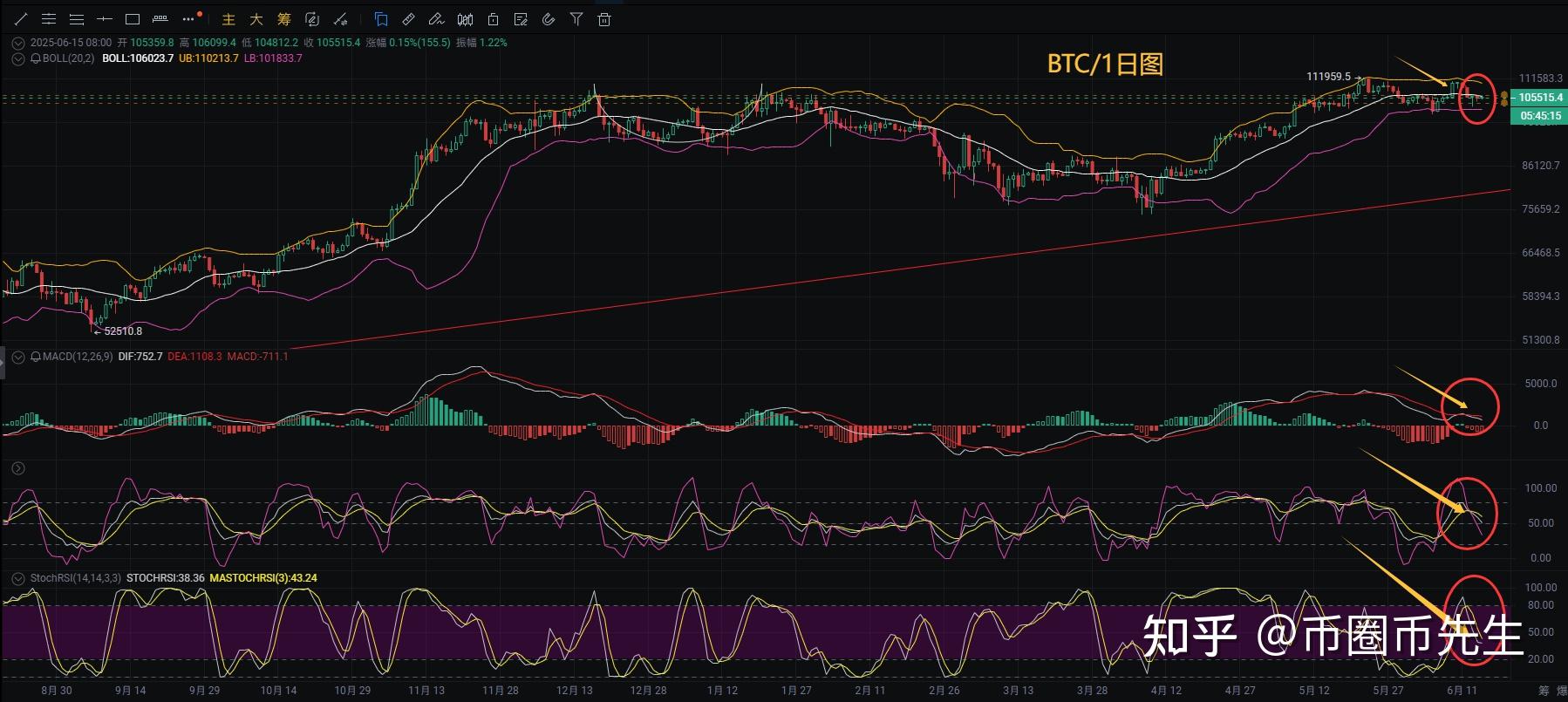Click the 1月 27 date on time axis
The height and width of the screenshot is (702, 1568).
pos(796,691)
